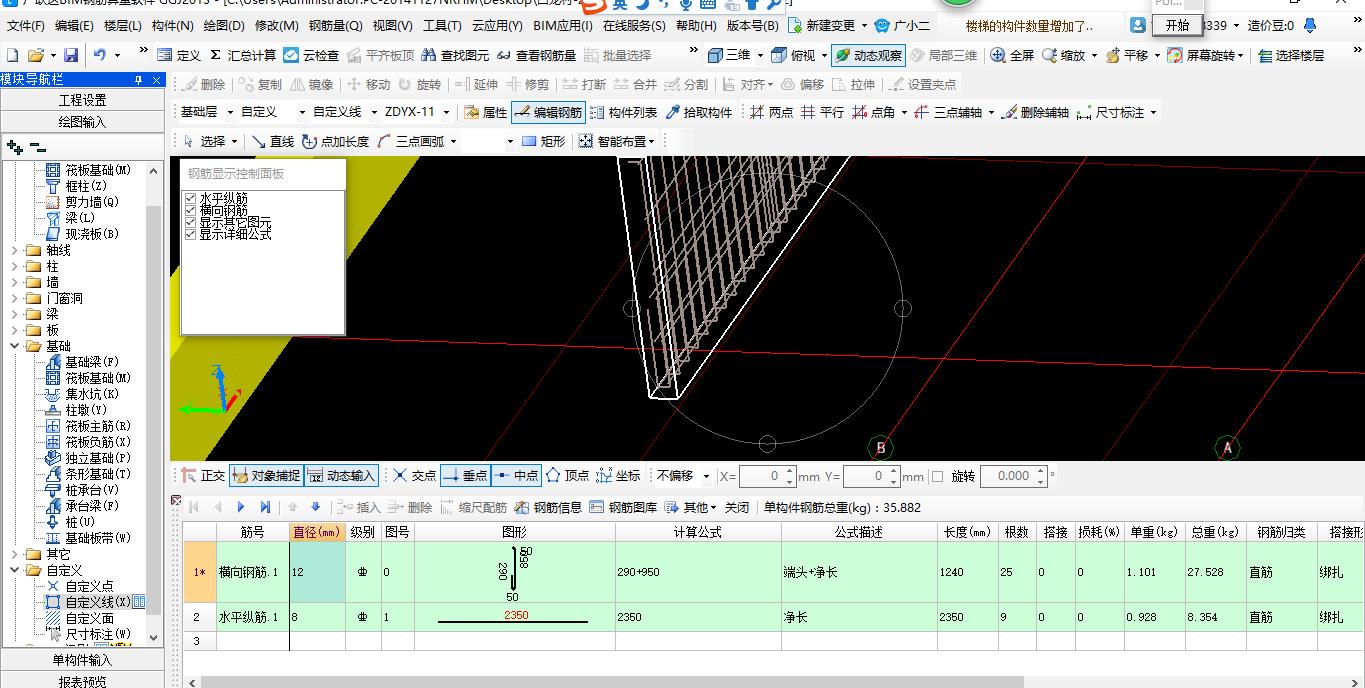
Task: Expand the 轴线 tree node
Action: [14, 250]
